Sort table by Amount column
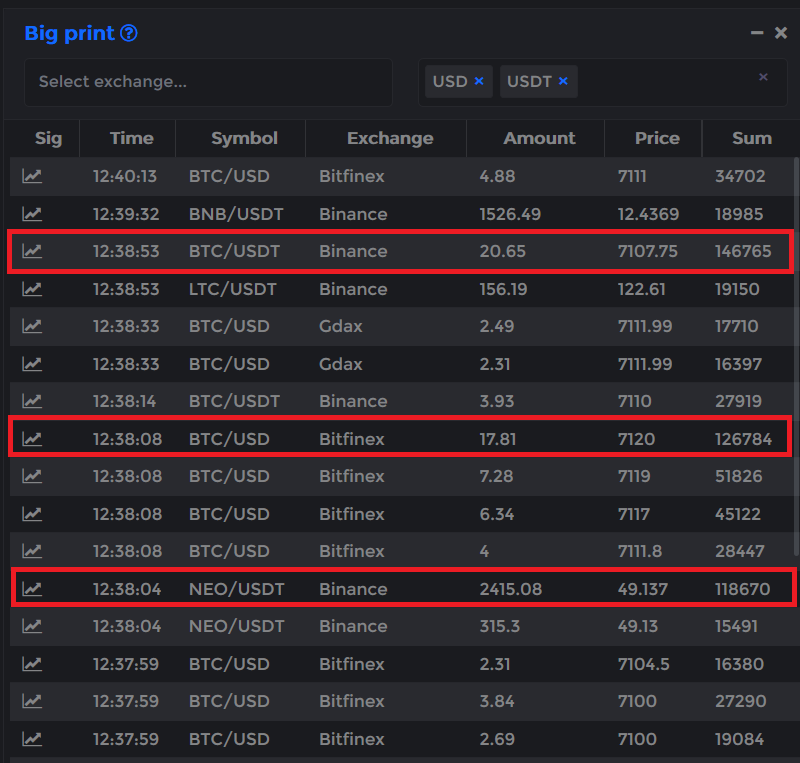Viewport: 800px width, 763px height. (539, 138)
